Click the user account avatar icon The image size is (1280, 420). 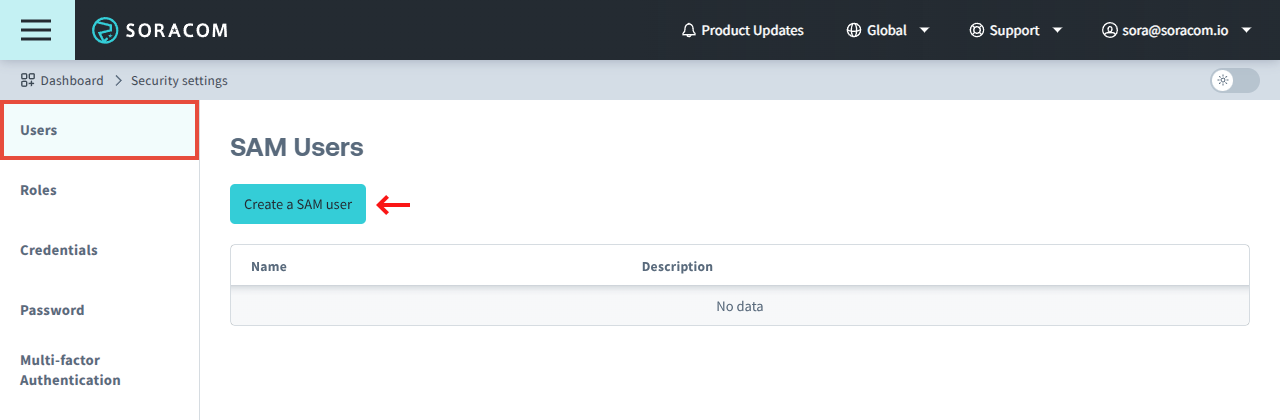[1109, 31]
